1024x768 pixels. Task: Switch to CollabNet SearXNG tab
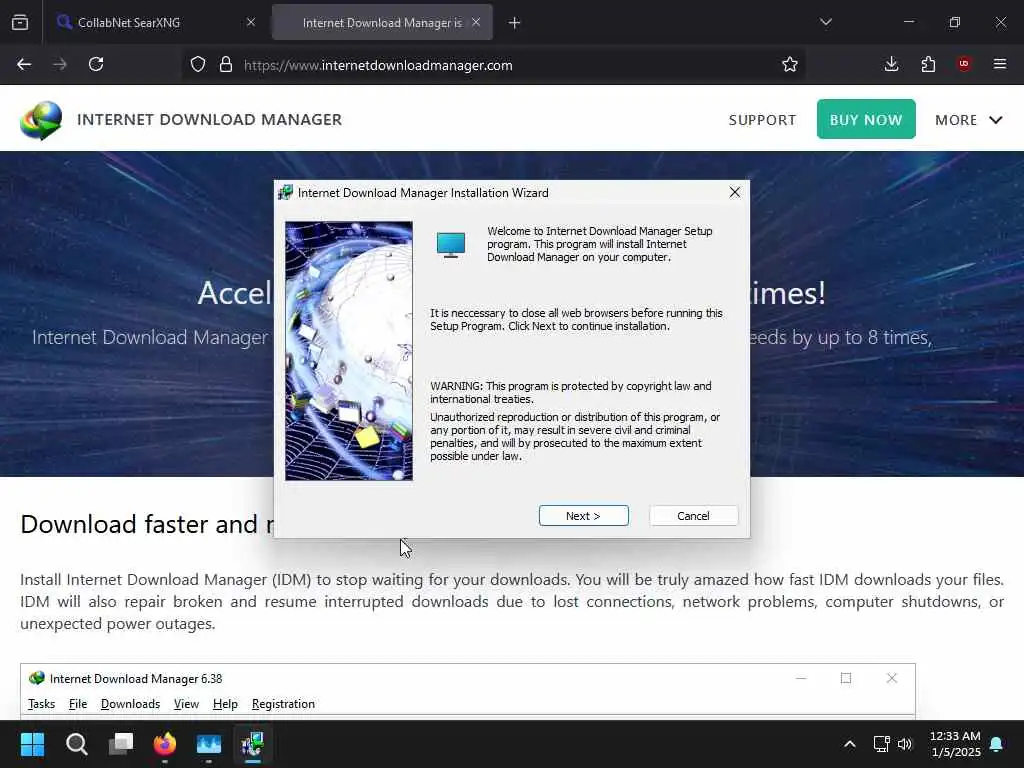[157, 22]
